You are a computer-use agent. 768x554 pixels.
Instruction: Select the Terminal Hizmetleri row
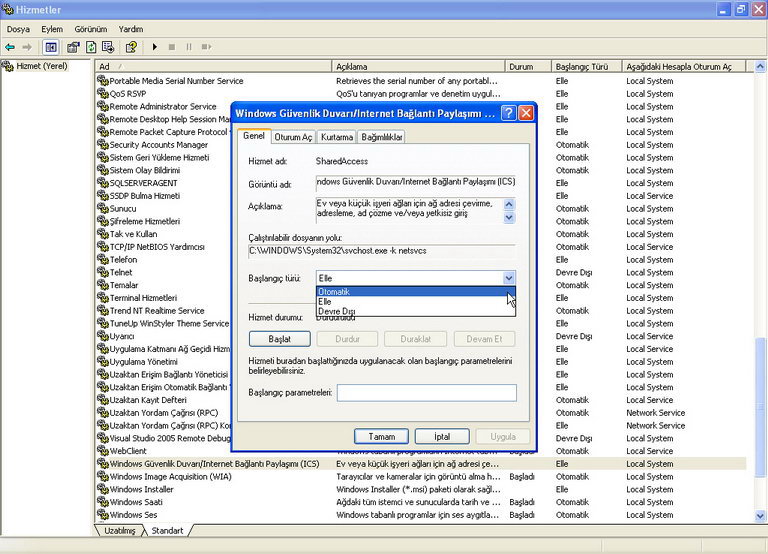(421, 297)
